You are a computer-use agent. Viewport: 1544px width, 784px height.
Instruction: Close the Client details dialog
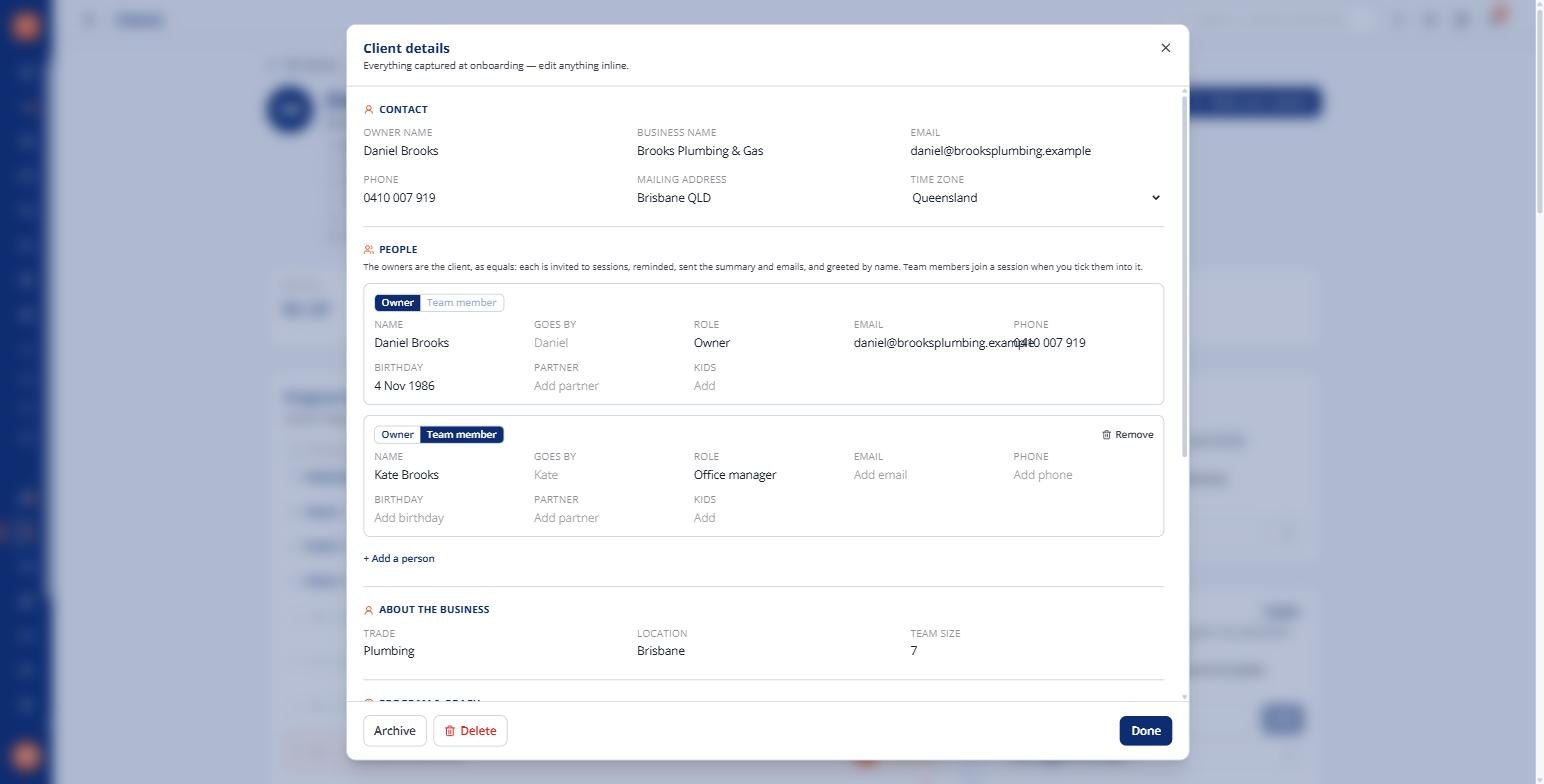(1165, 48)
